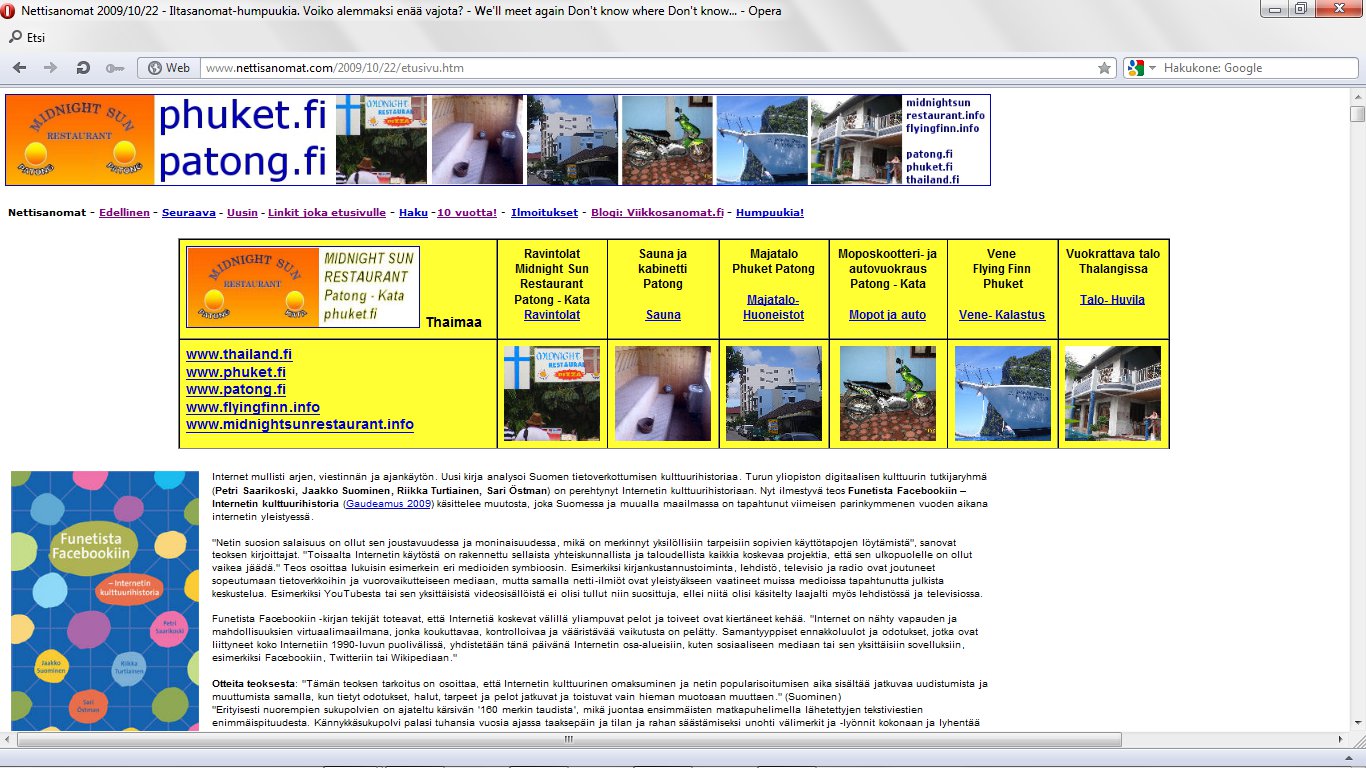Open the Edellinen navigation link

pyautogui.click(x=124, y=213)
